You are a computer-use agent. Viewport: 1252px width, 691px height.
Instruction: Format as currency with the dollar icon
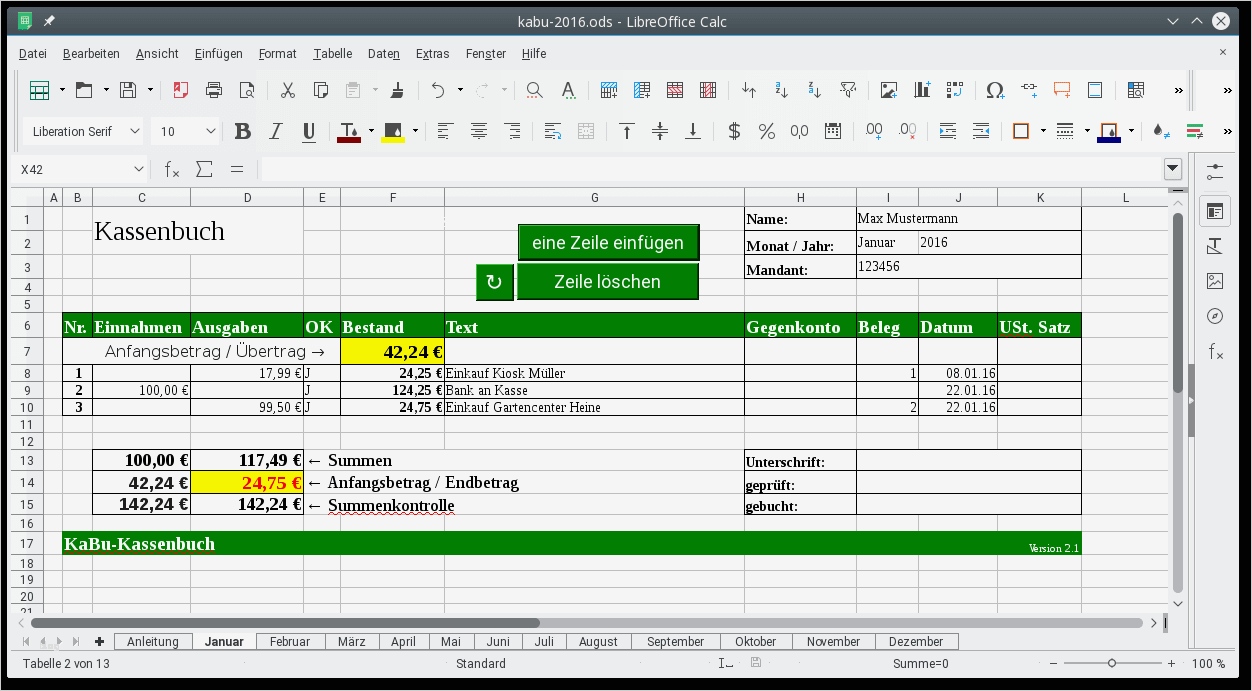point(734,131)
